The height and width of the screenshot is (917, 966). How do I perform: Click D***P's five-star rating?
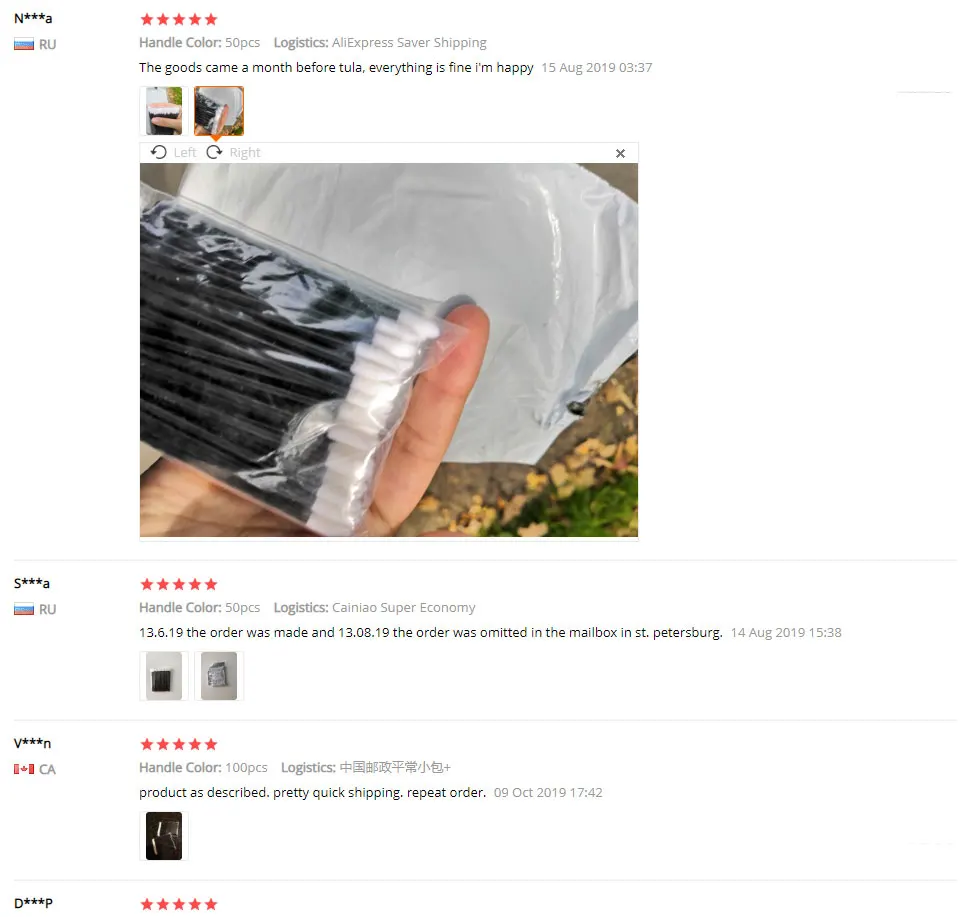pos(179,904)
